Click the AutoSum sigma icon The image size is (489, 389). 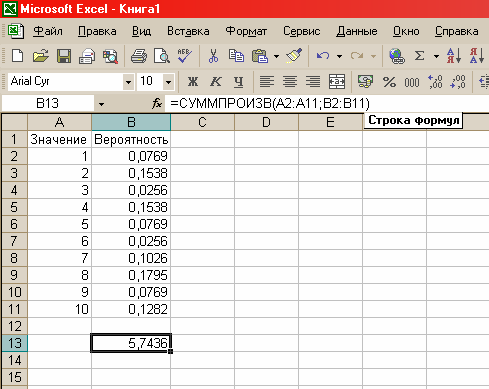point(420,56)
